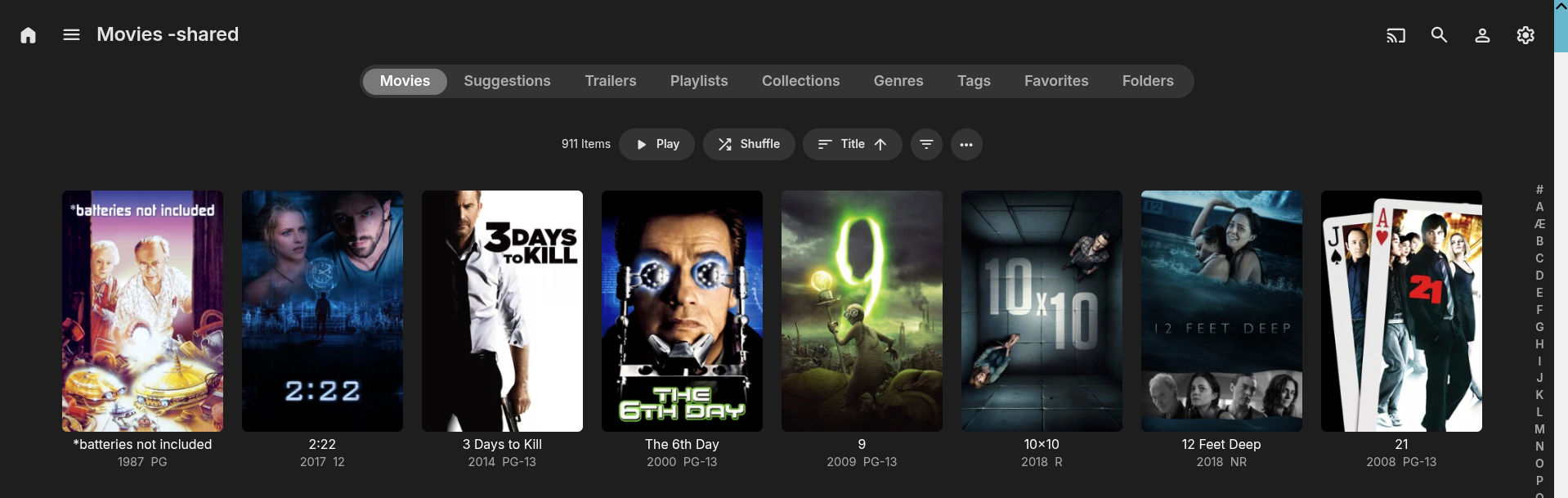Open the 3 Days to Kill poster
This screenshot has width=1568, height=498.
(x=502, y=311)
